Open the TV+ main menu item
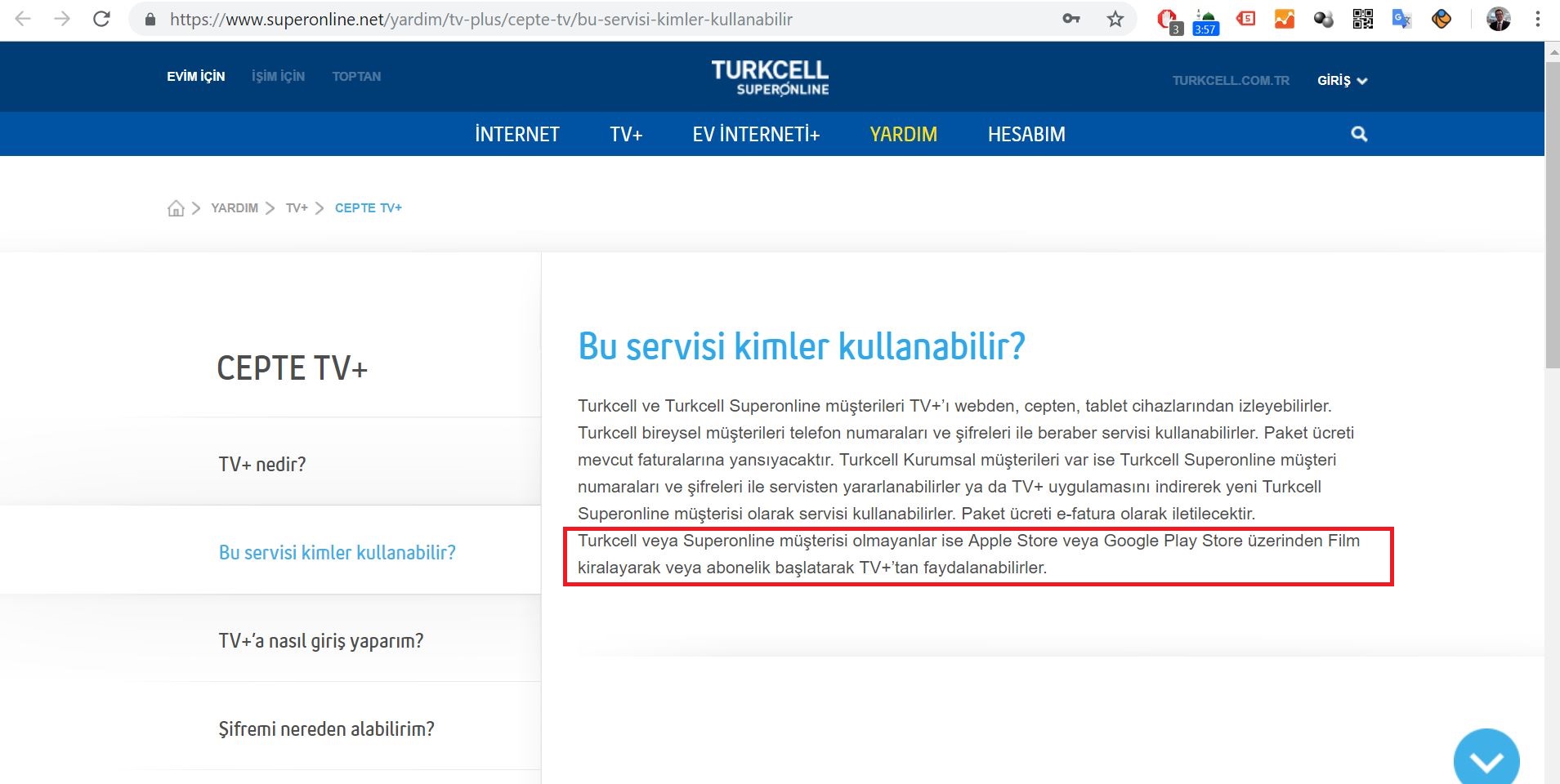Screen dimensions: 1560x784 click(626, 134)
